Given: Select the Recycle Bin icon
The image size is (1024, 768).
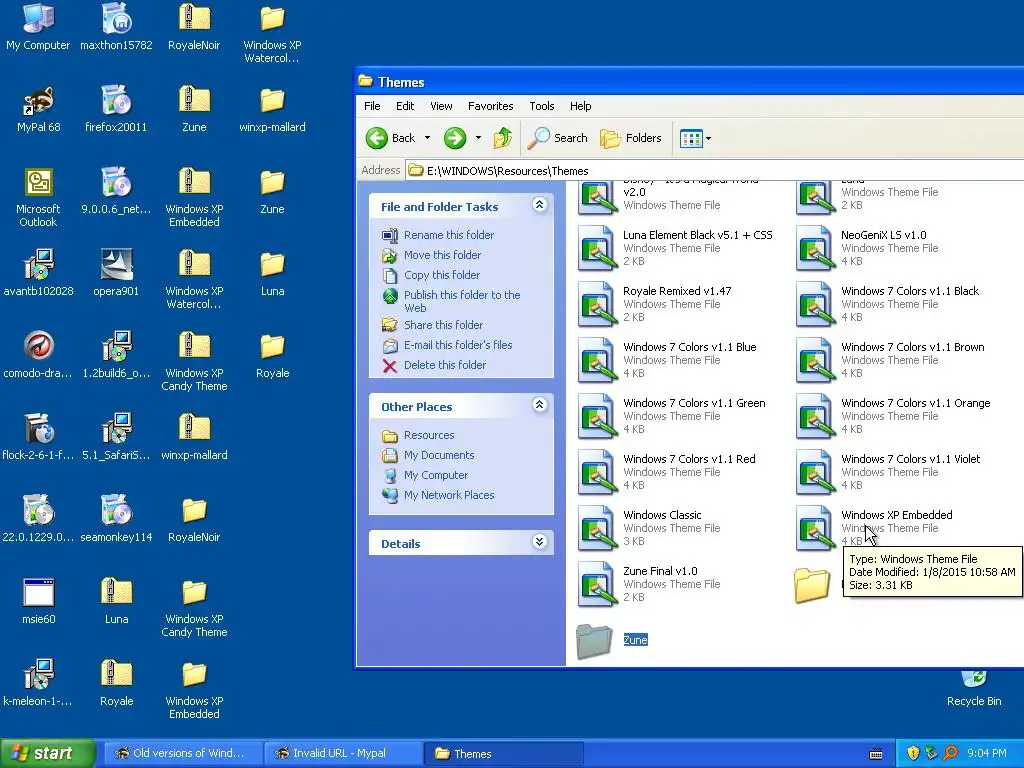Looking at the screenshot, I should coord(974,689).
